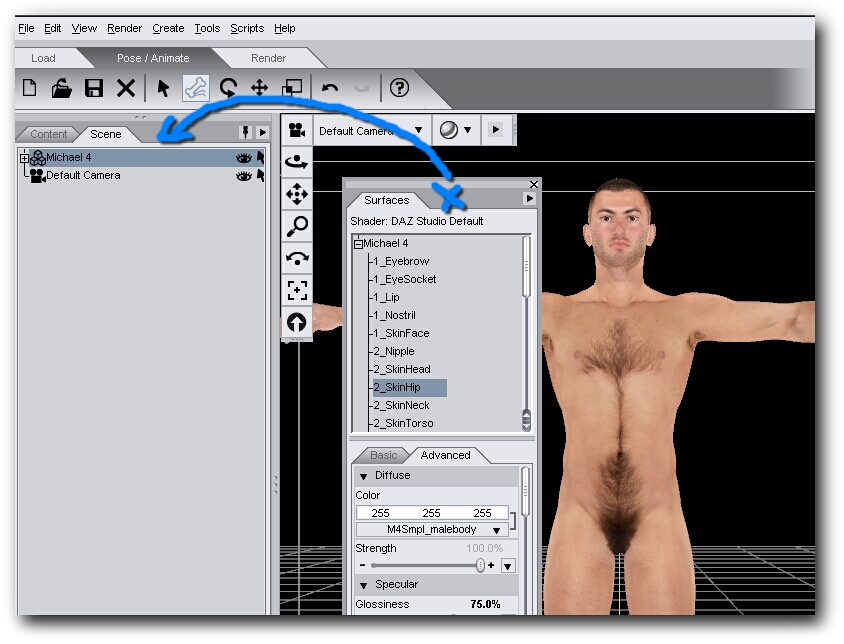The height and width of the screenshot is (644, 844).
Task: Open the Tools menu
Action: (x=207, y=28)
